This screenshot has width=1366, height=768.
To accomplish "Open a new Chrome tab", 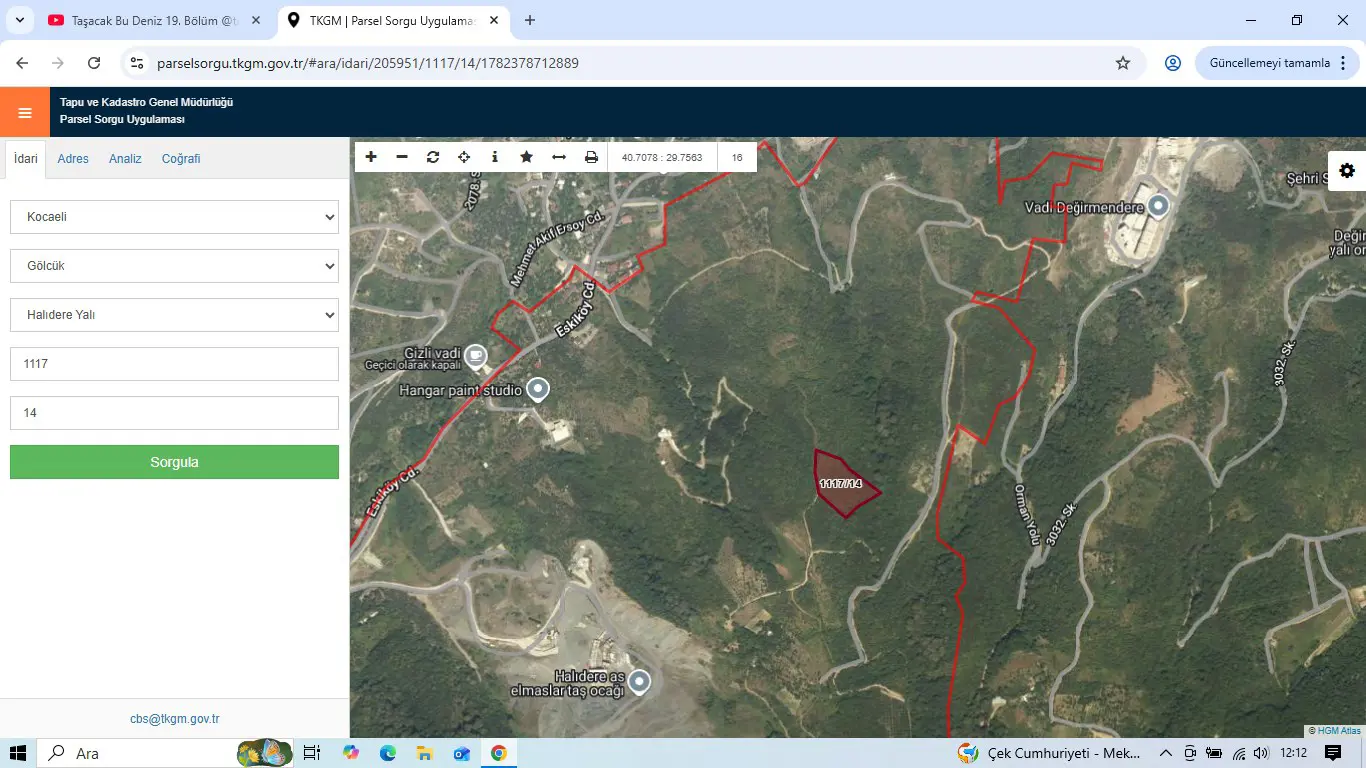I will pos(530,20).
